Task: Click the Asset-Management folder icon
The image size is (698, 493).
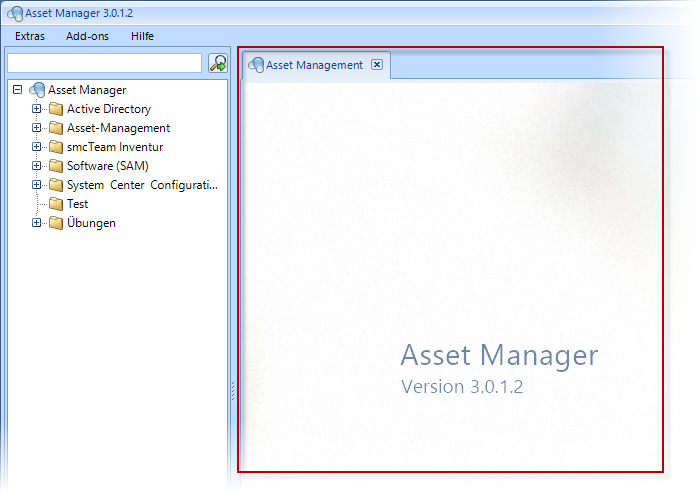Action: pos(56,128)
